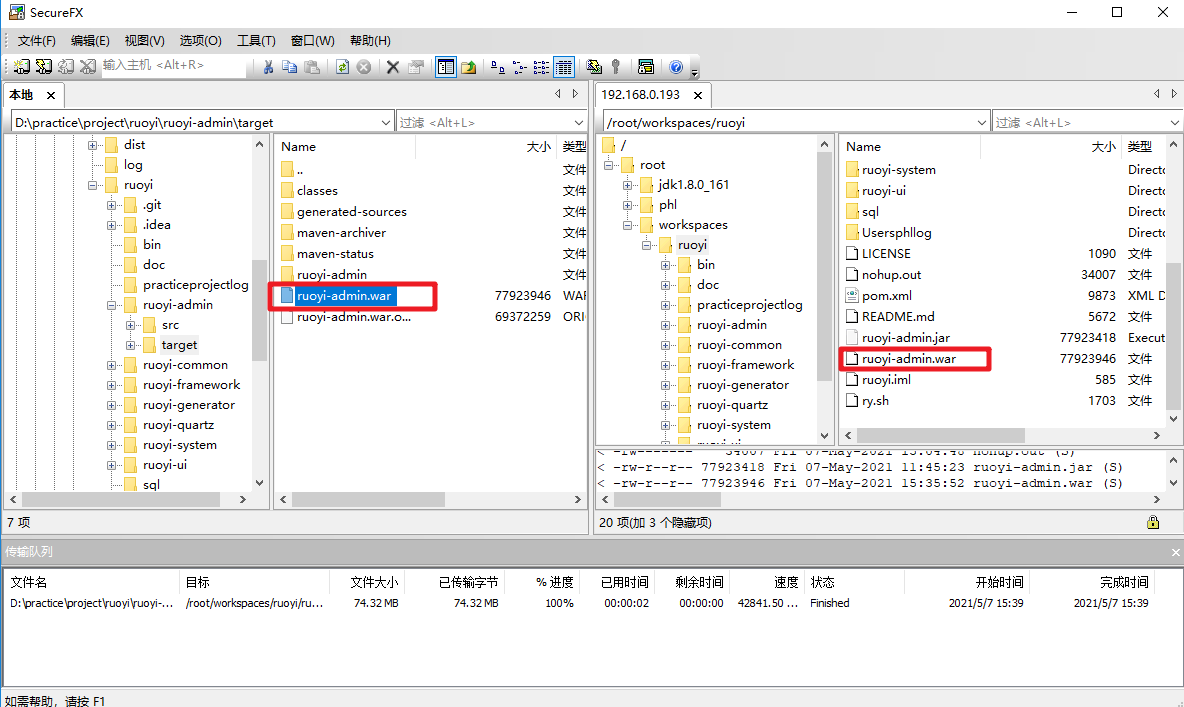Click the remote file list's horizontal scrollbar thumb
1184x707 pixels.
coord(941,435)
